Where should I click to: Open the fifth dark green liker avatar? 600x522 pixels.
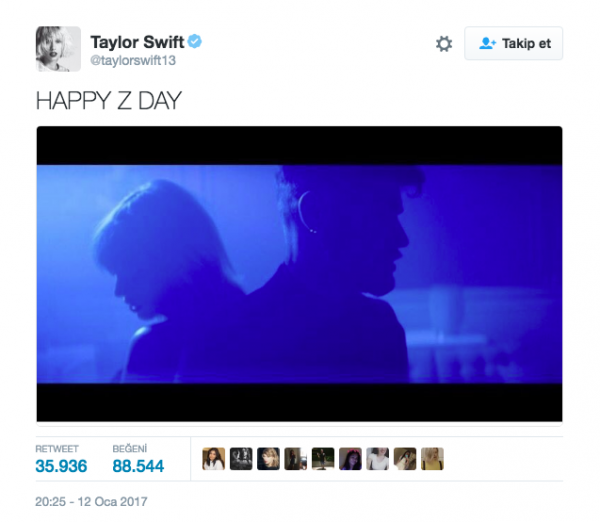tap(323, 459)
